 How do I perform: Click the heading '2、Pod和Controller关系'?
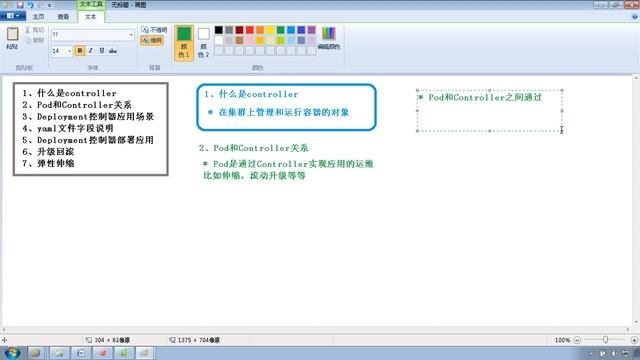coord(253,148)
